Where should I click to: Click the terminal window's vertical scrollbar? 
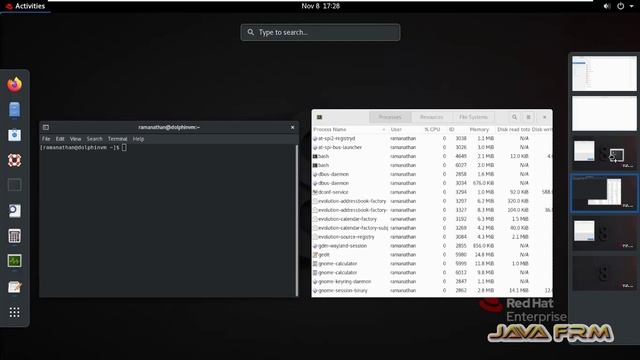[297, 220]
